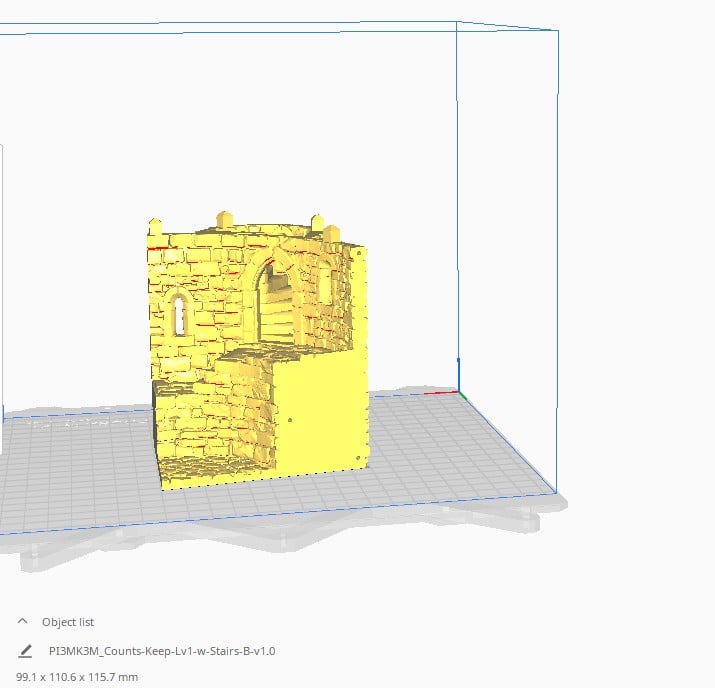
Task: Collapse the Object list panel chevron
Action: tap(23, 621)
